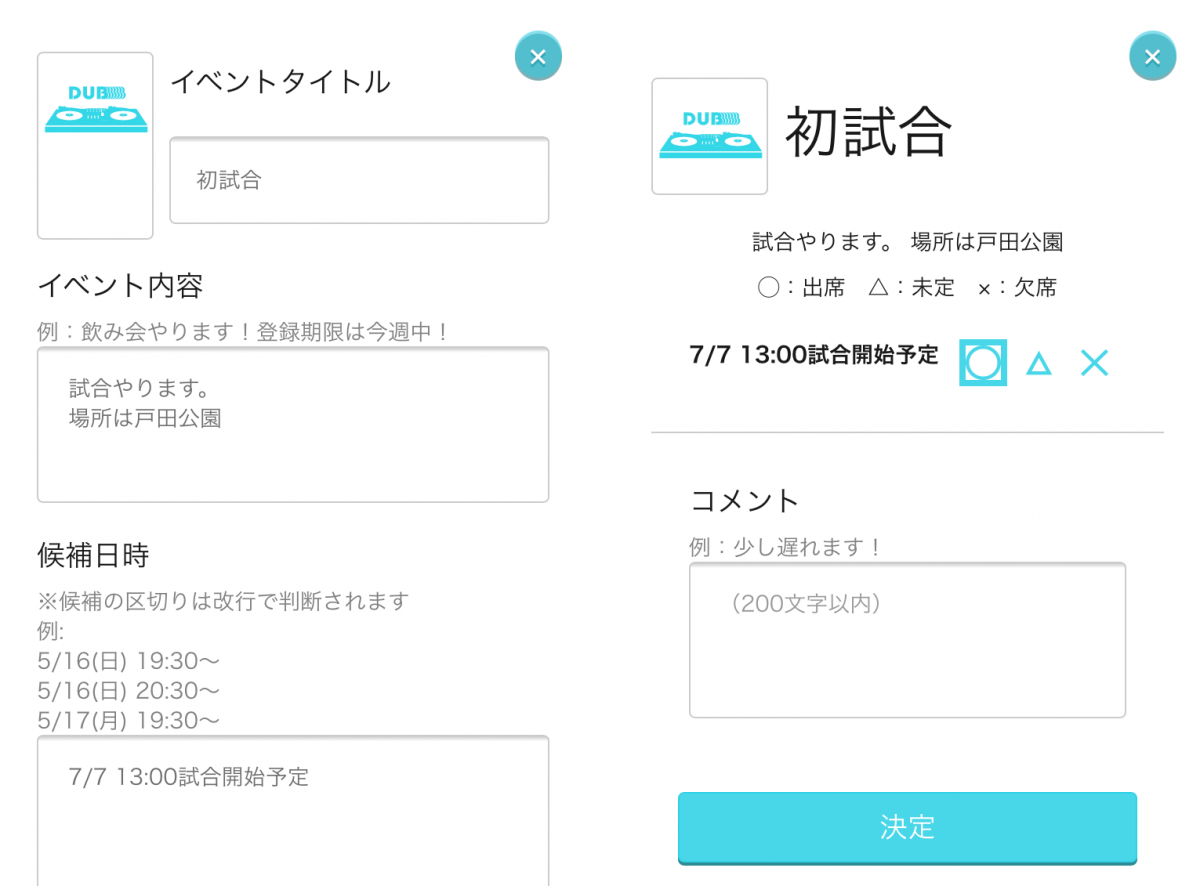Click the 候補日時 text area with 7/7 13:00試合開始予定
This screenshot has width=1200, height=886.
[x=293, y=811]
